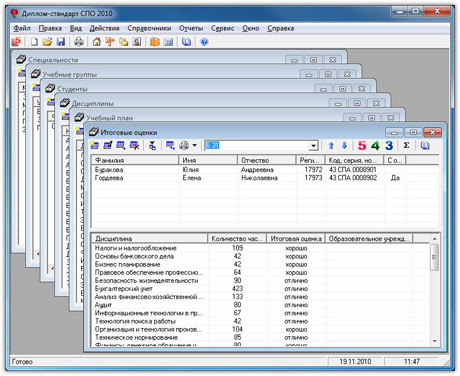Open the Окно menu

[x=251, y=28]
